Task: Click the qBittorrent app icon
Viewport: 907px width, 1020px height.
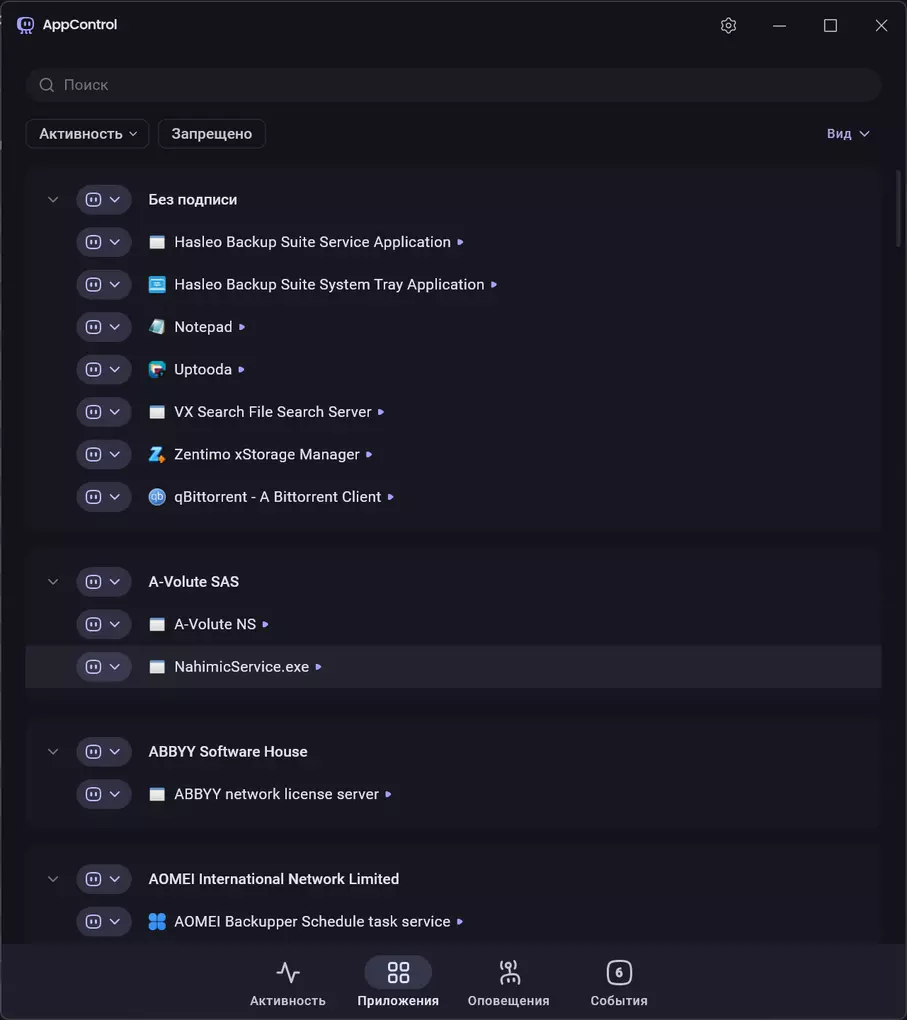Action: [x=157, y=497]
